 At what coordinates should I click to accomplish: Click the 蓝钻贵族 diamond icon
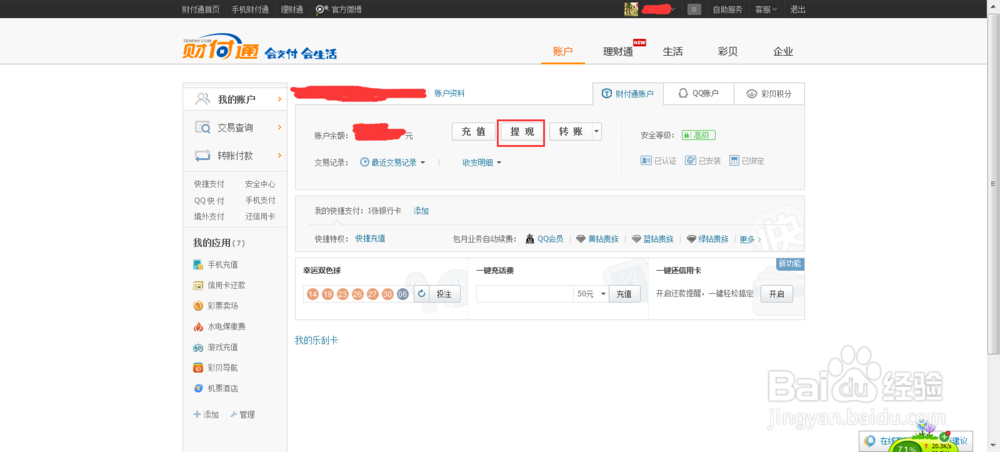point(636,239)
